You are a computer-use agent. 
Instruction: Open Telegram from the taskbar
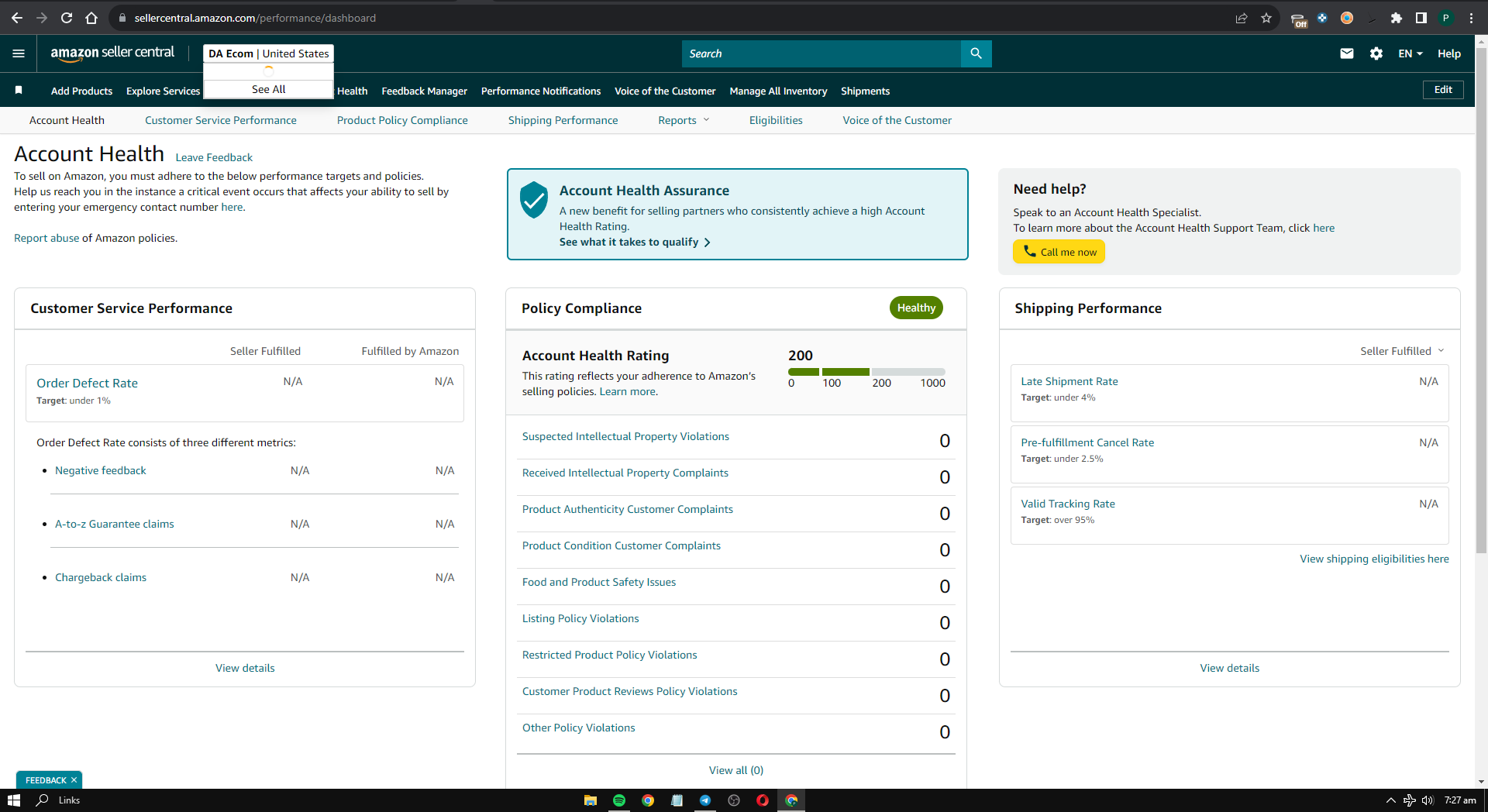[705, 800]
